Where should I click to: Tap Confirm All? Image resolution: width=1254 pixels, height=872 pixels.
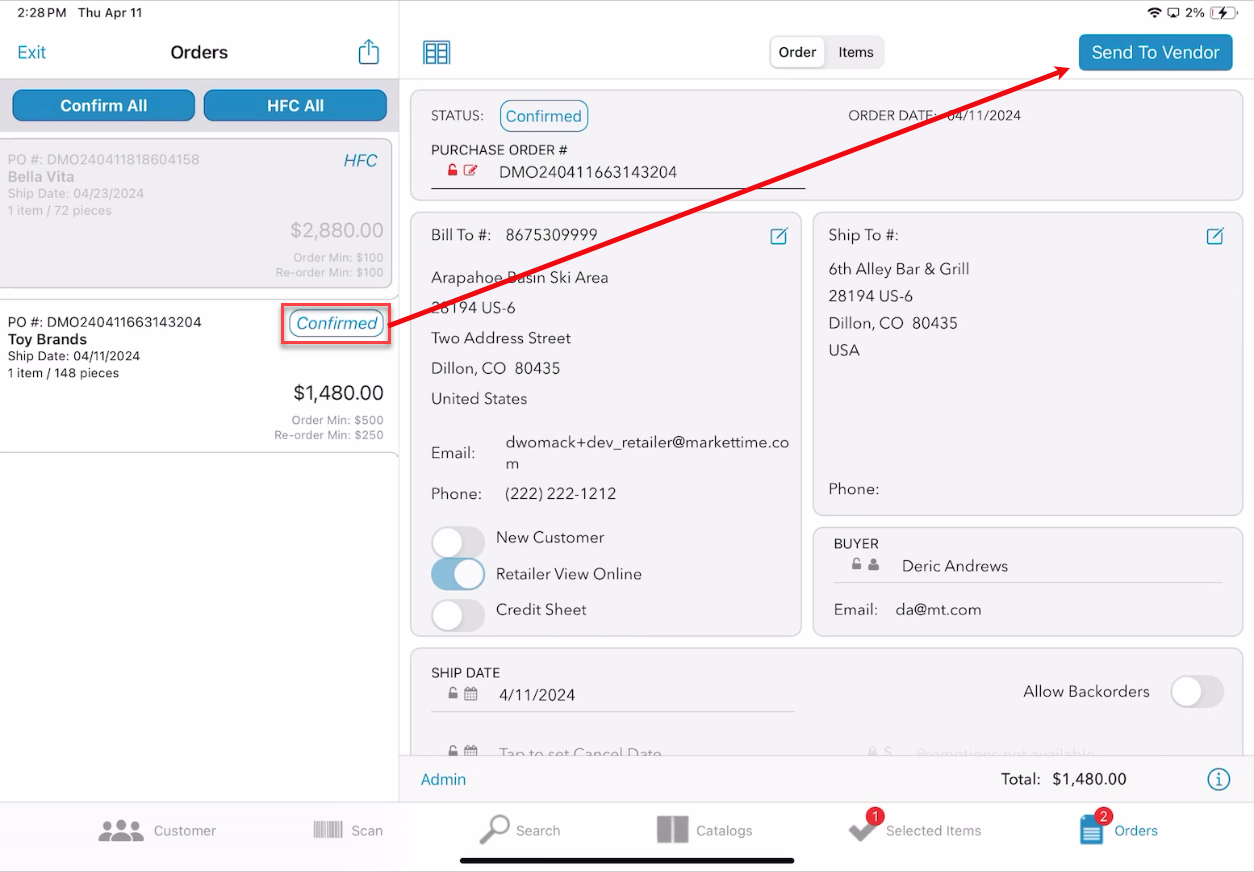(104, 106)
